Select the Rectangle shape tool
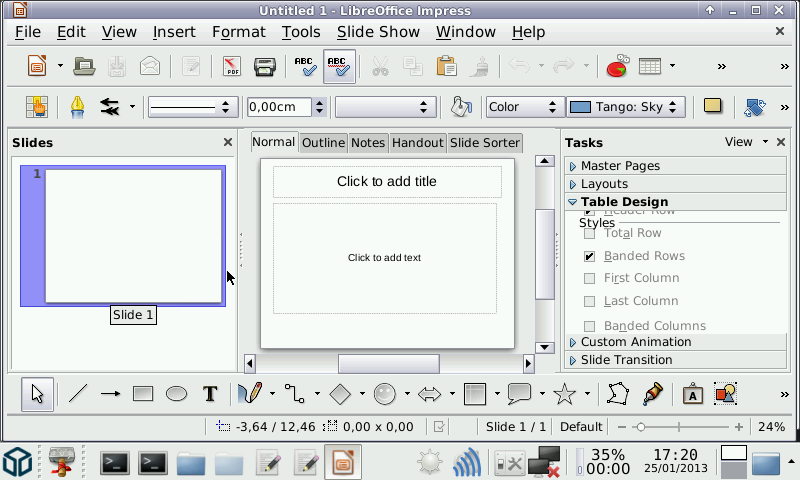Screen dimensions: 800x480 point(143,394)
